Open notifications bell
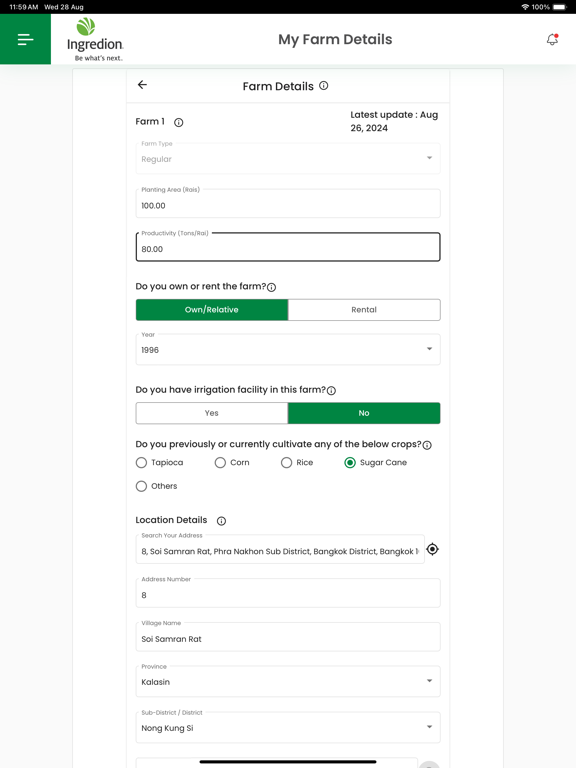Image resolution: width=576 pixels, height=768 pixels. 552,39
